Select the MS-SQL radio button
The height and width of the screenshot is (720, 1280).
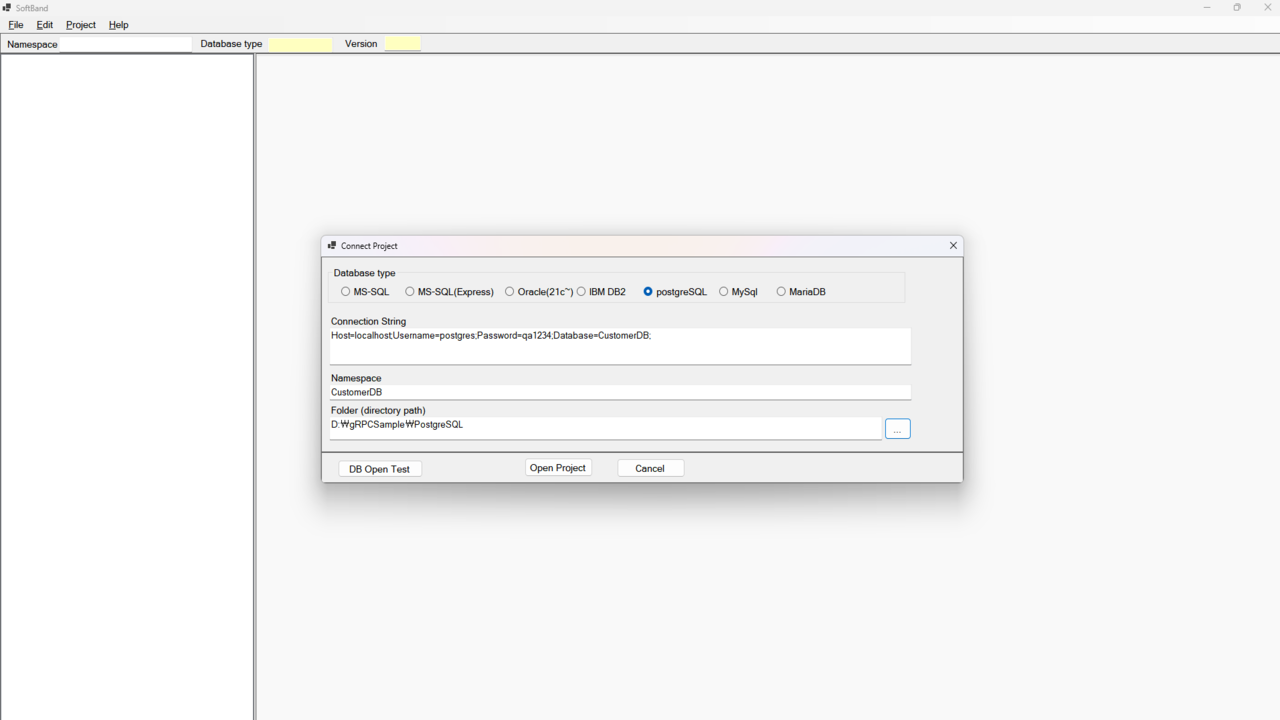click(x=346, y=292)
